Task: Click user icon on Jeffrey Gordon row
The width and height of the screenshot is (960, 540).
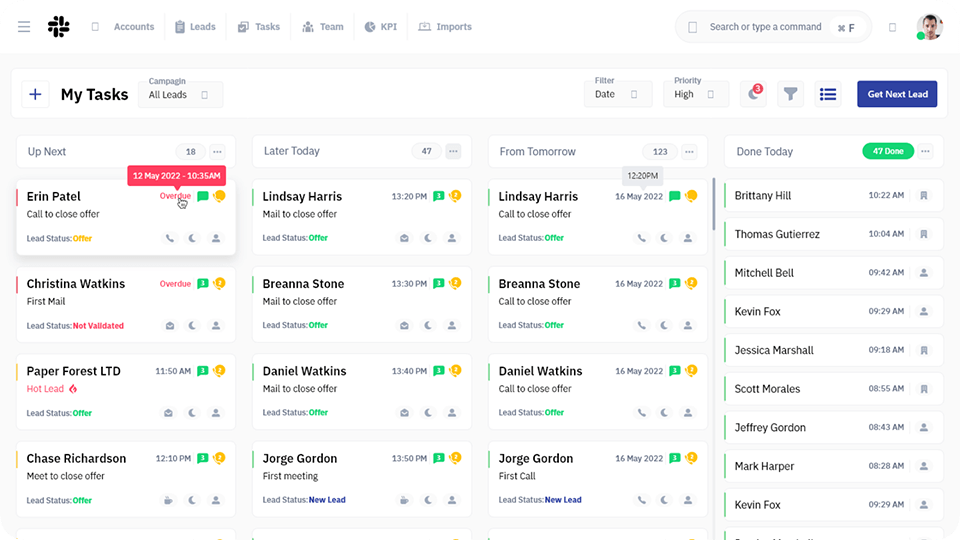Action: 924,427
